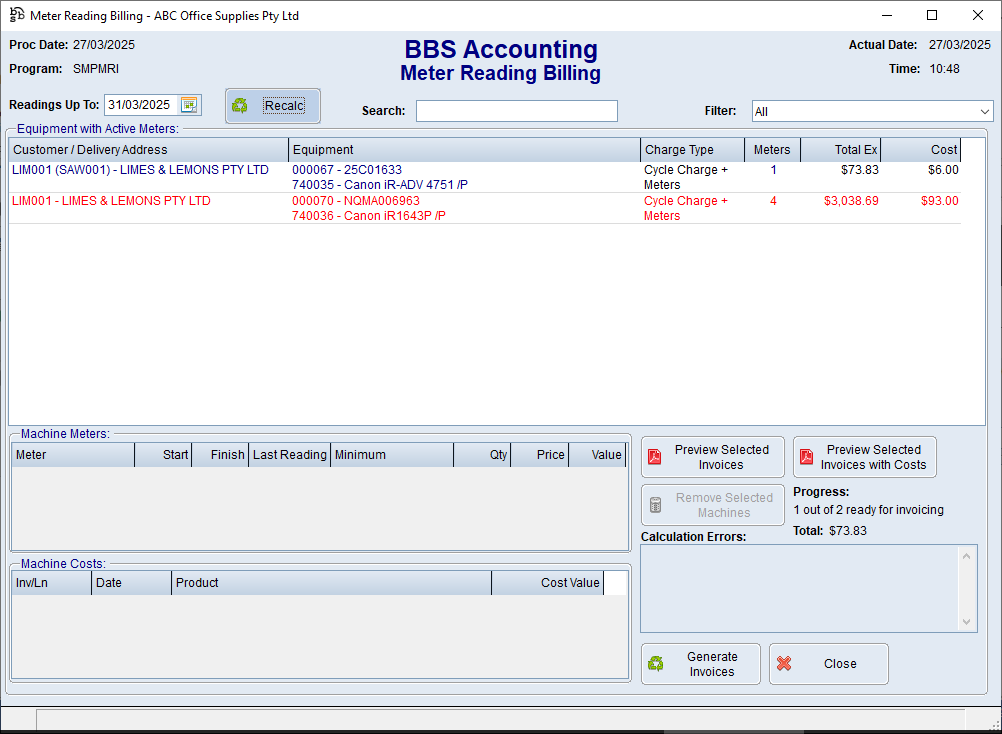Maximize the Meter Reading Billing window

tap(932, 15)
